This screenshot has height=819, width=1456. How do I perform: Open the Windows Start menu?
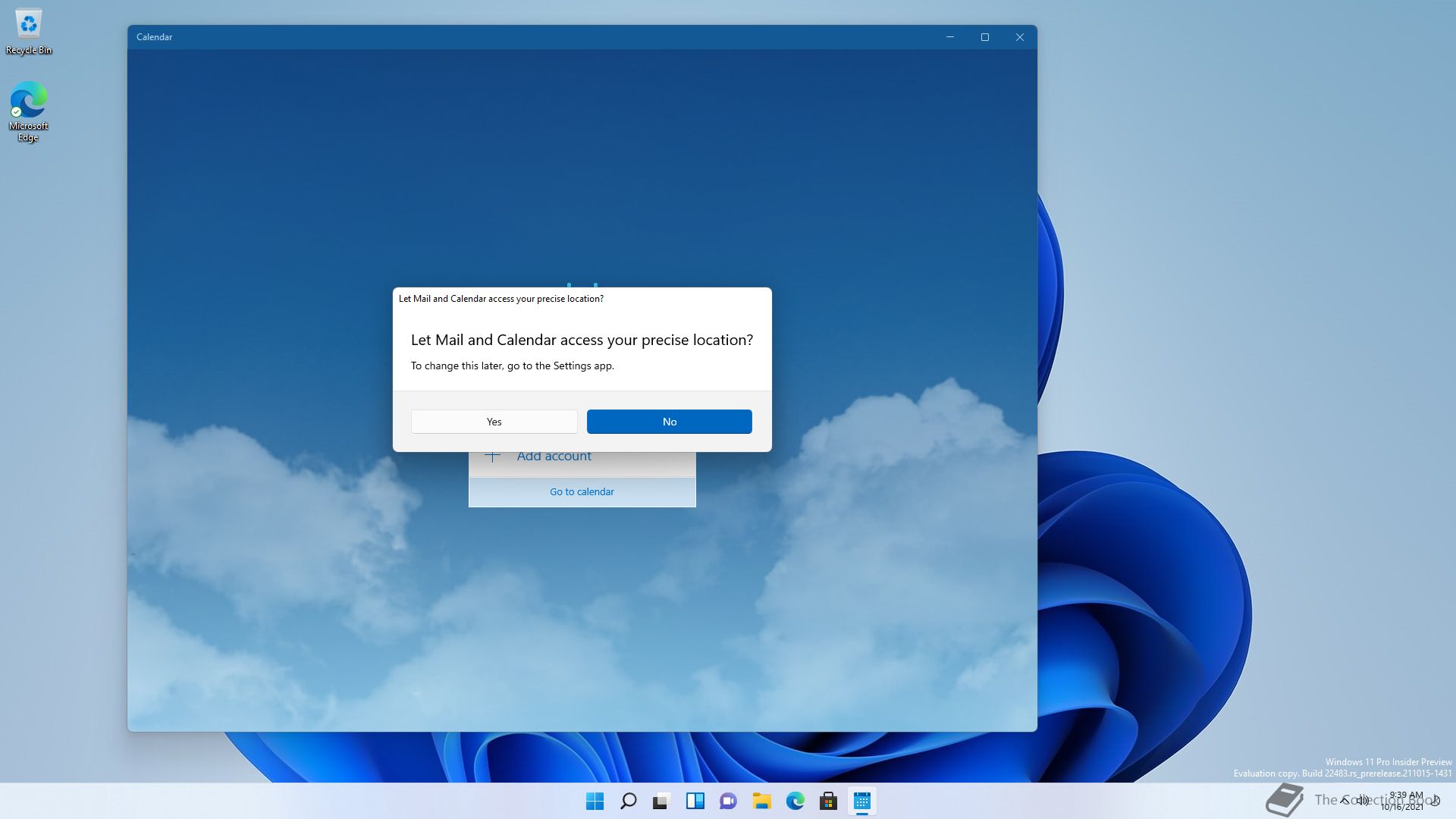[595, 801]
